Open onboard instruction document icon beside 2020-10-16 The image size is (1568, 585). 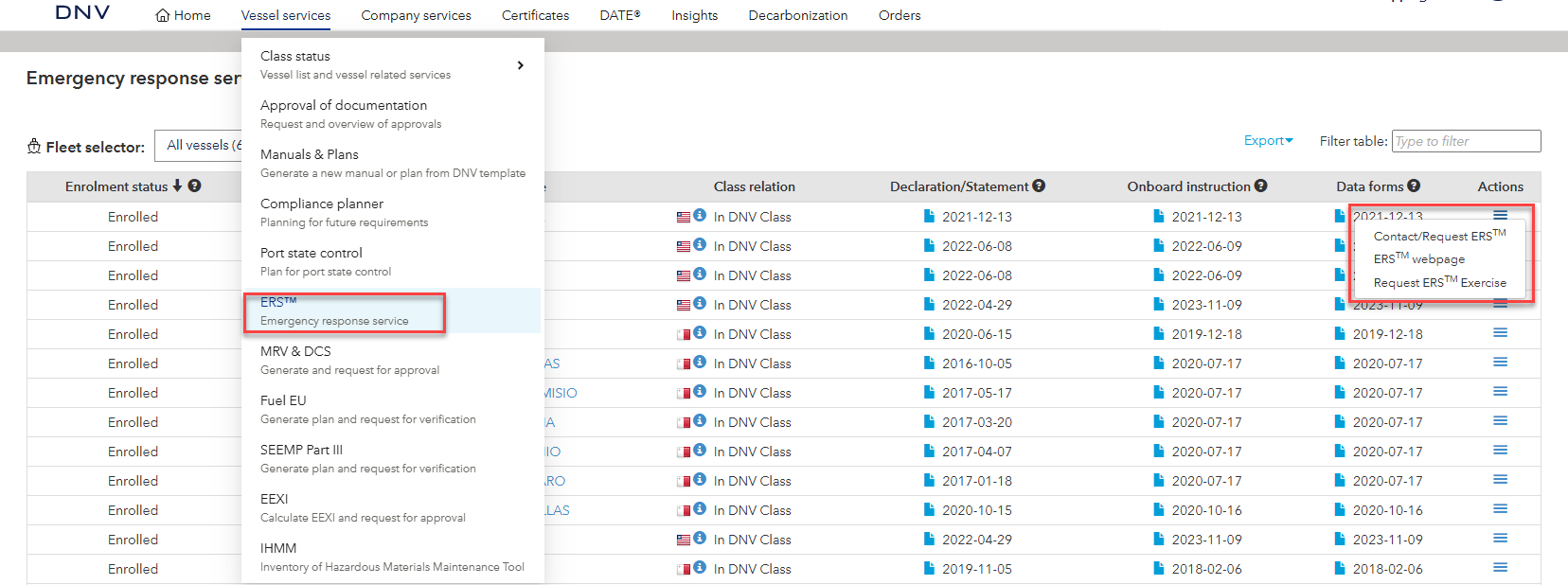click(x=1159, y=509)
